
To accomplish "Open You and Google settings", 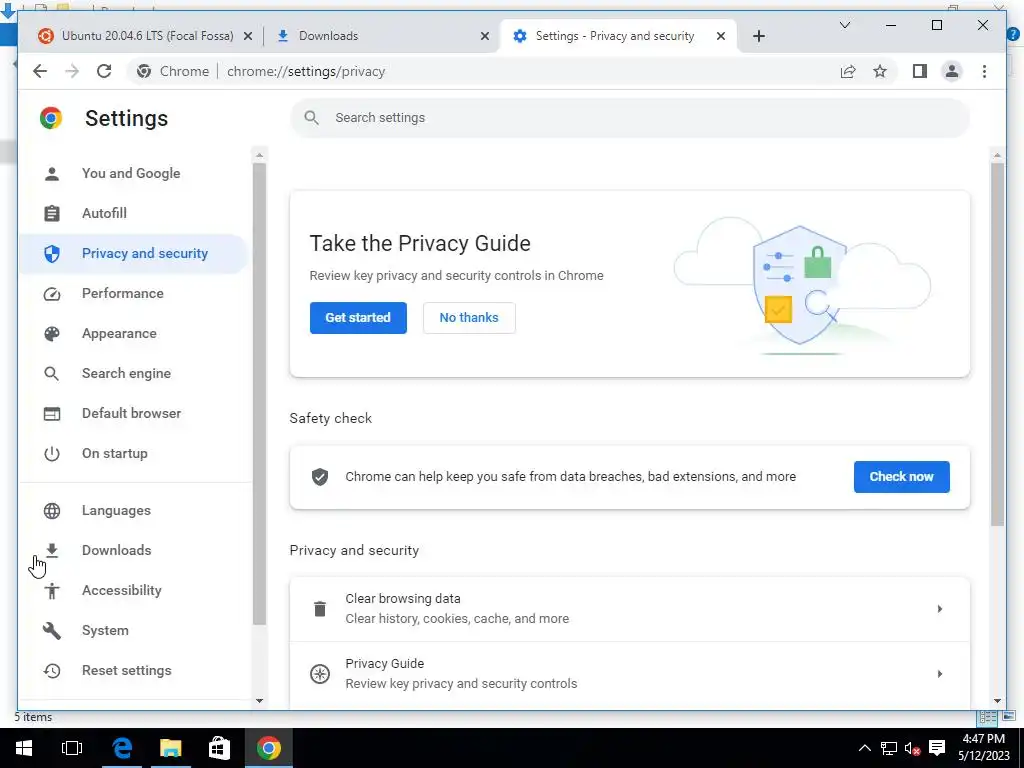I will pyautogui.click(x=134, y=173).
